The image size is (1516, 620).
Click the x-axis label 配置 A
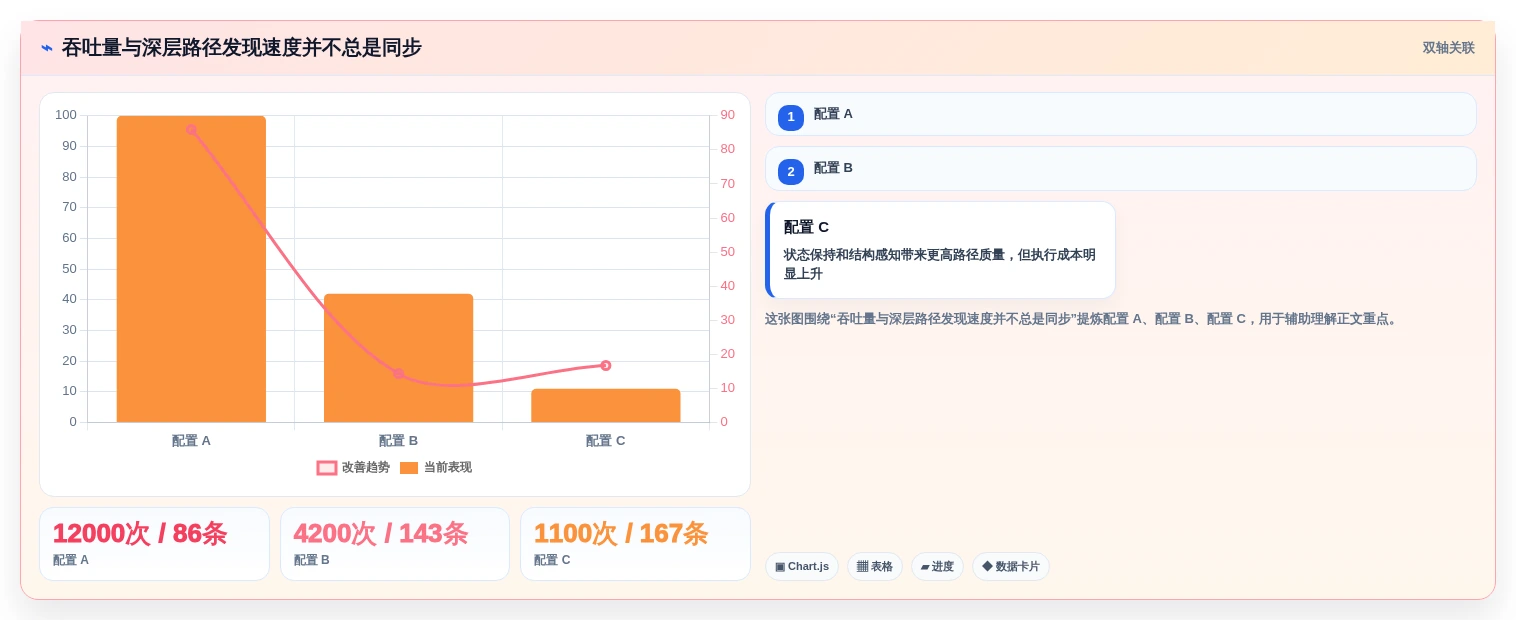point(191,441)
